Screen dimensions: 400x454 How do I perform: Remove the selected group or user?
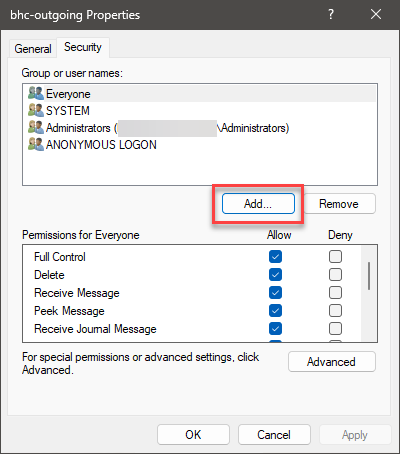pyautogui.click(x=339, y=204)
